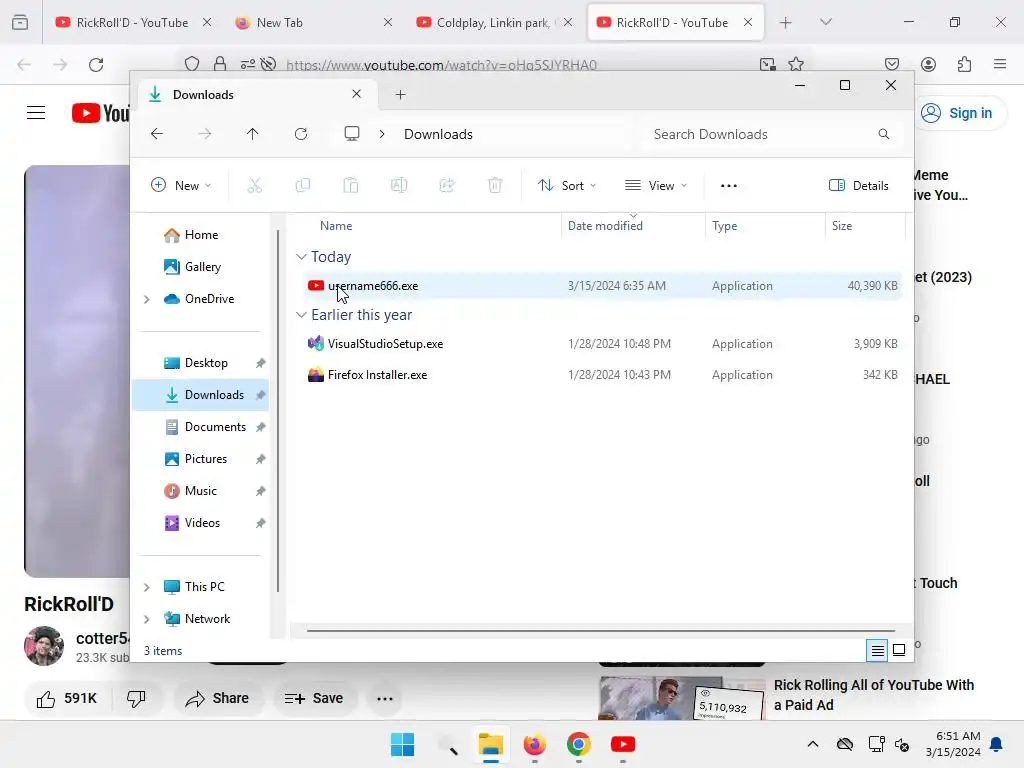Viewport: 1024px width, 768px height.
Task: Expand Network tree node
Action: [147, 619]
